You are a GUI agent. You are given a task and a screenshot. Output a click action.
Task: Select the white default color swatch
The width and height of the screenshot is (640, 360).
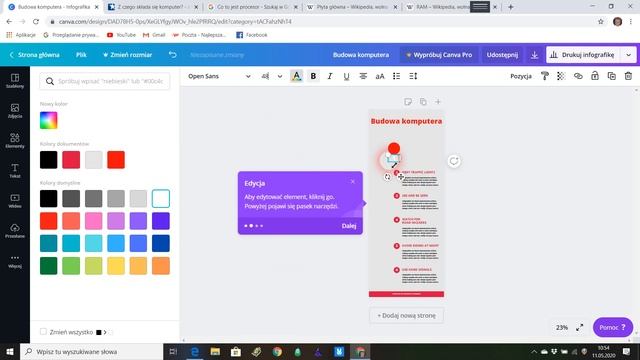point(161,198)
